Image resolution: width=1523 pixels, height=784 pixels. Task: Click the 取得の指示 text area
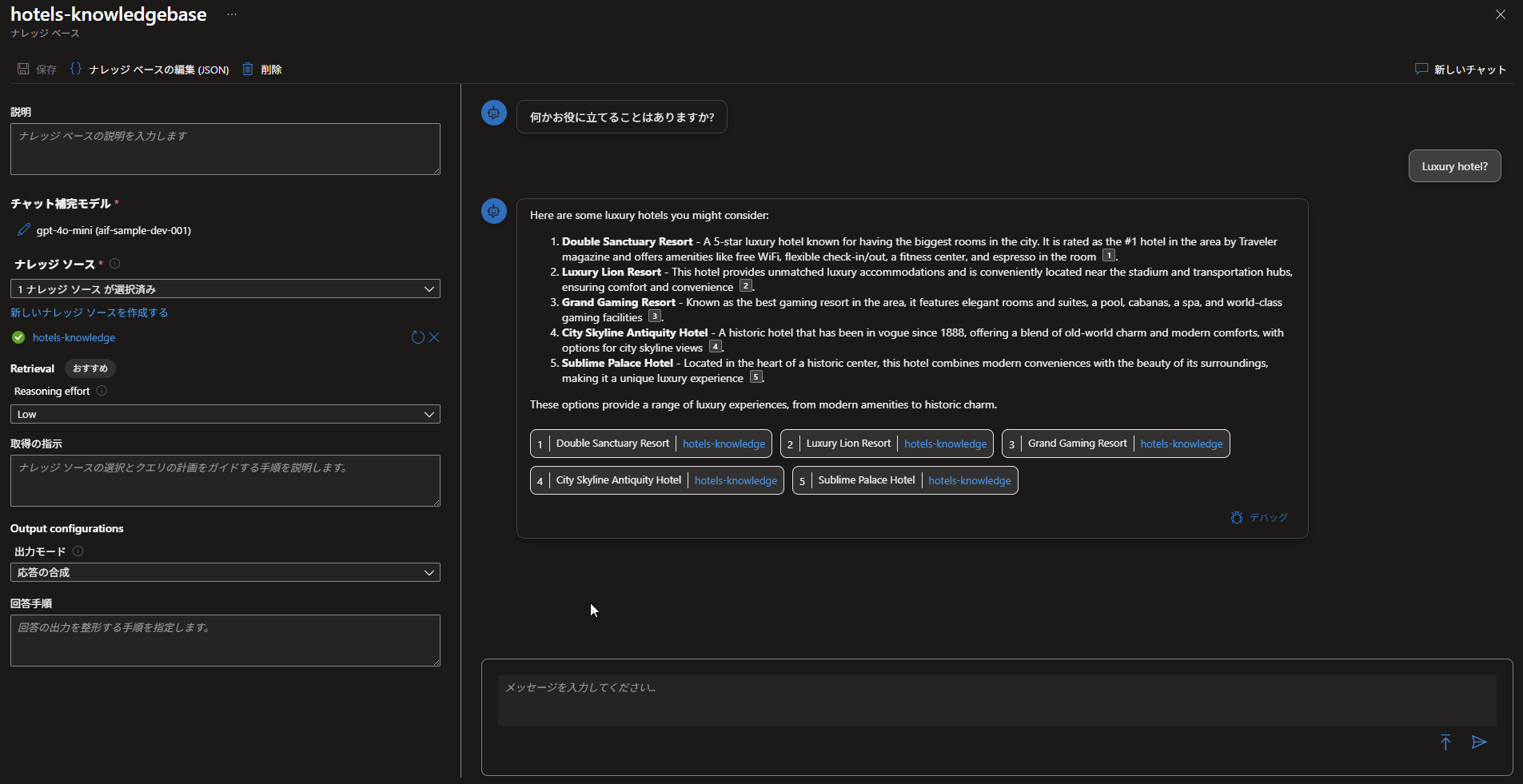pos(225,480)
